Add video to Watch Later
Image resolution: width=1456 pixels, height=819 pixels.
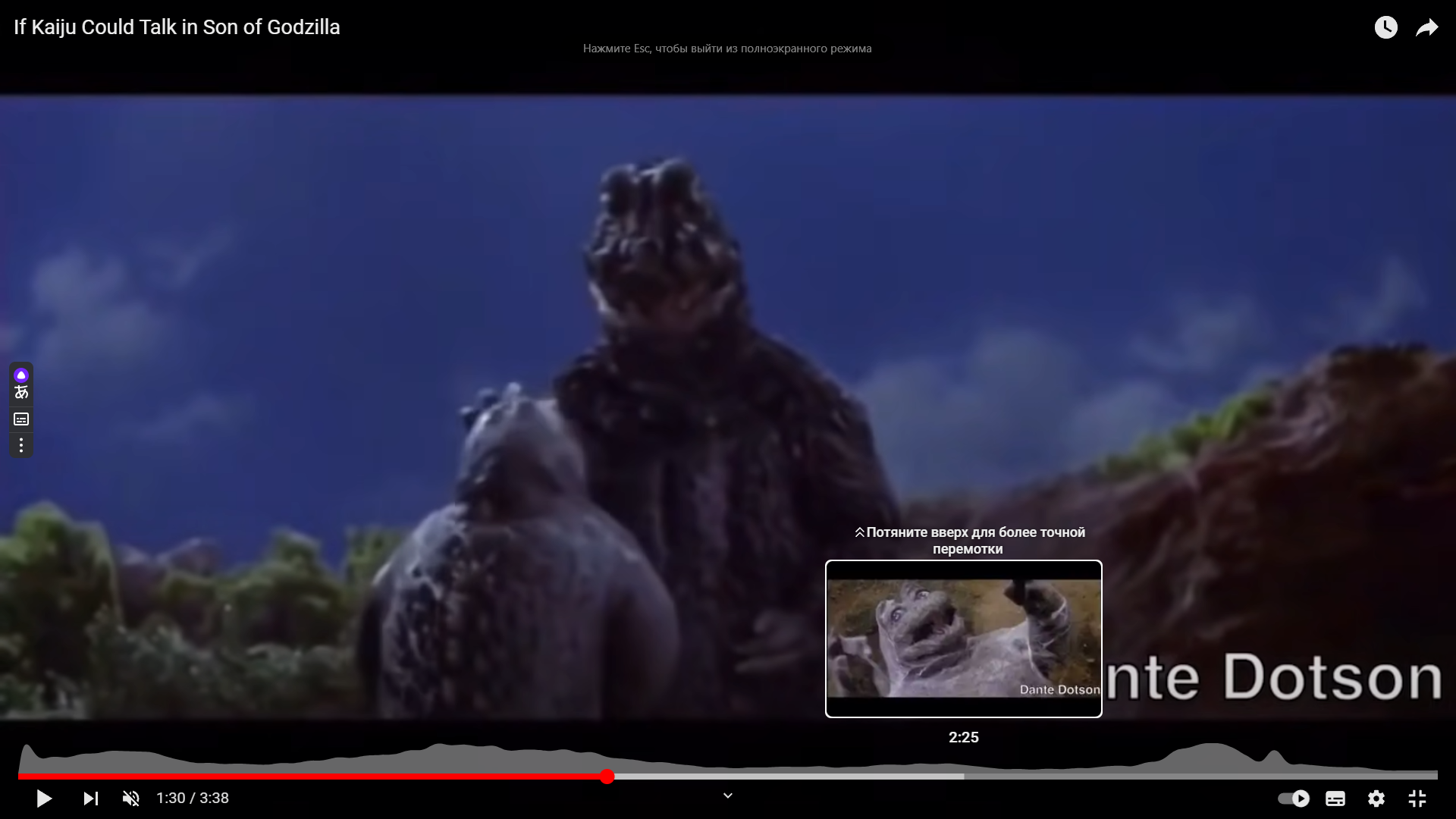1385,28
